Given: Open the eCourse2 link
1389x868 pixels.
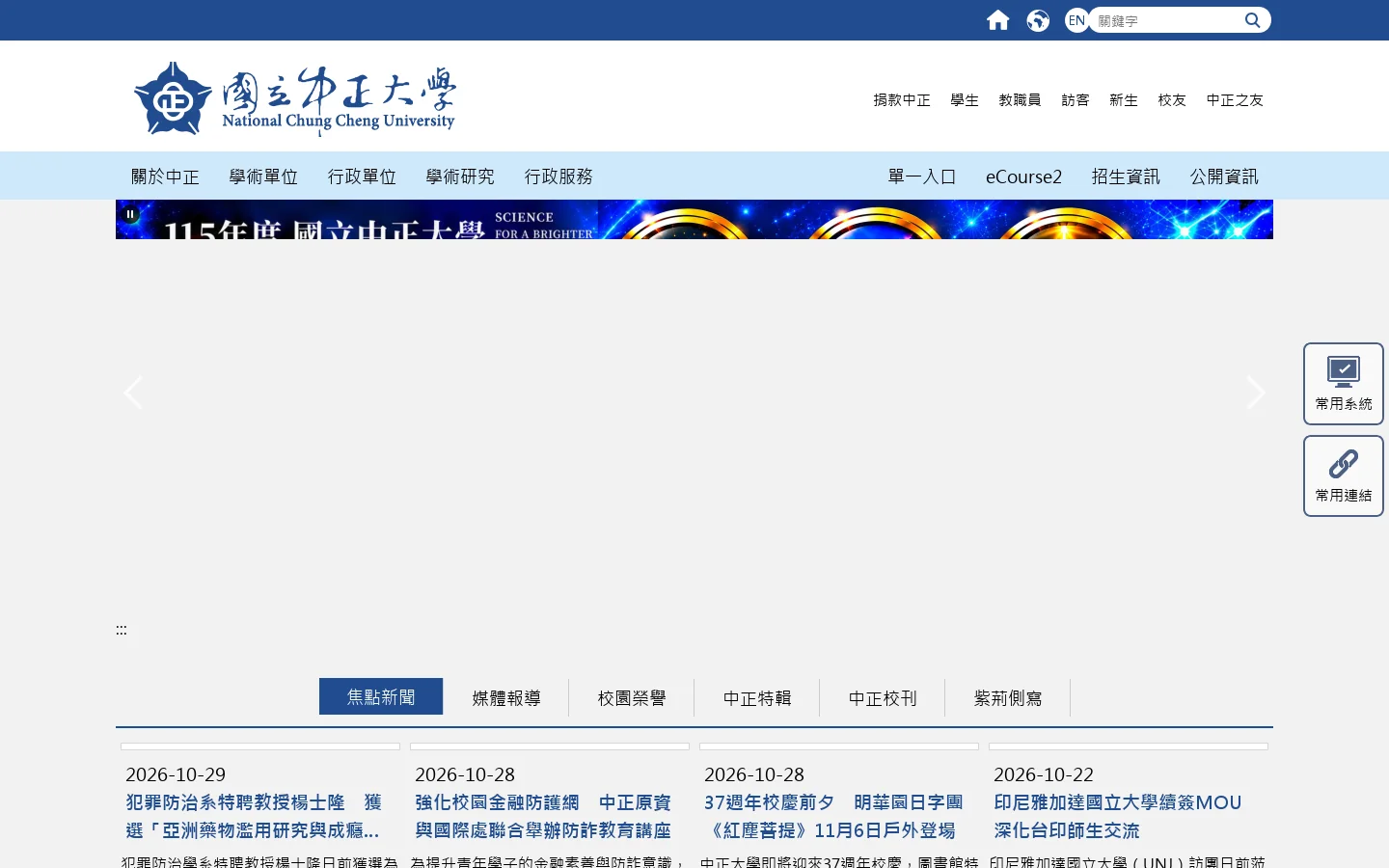Looking at the screenshot, I should click(x=1023, y=176).
